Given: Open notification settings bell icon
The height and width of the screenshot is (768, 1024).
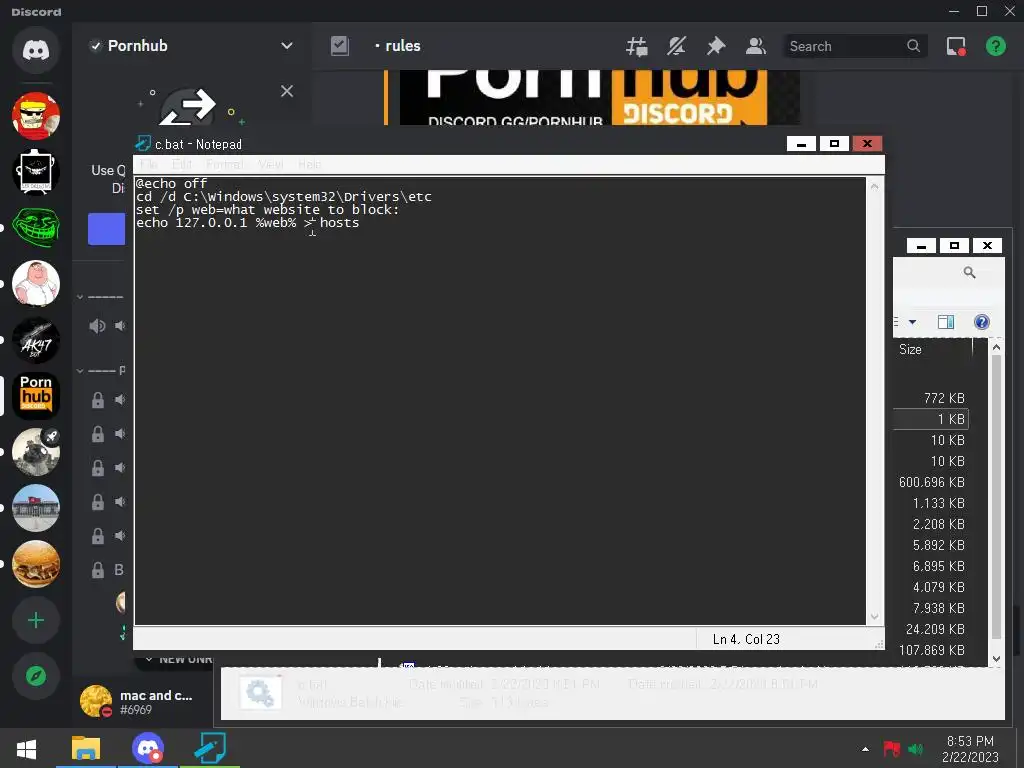Looking at the screenshot, I should [x=677, y=46].
